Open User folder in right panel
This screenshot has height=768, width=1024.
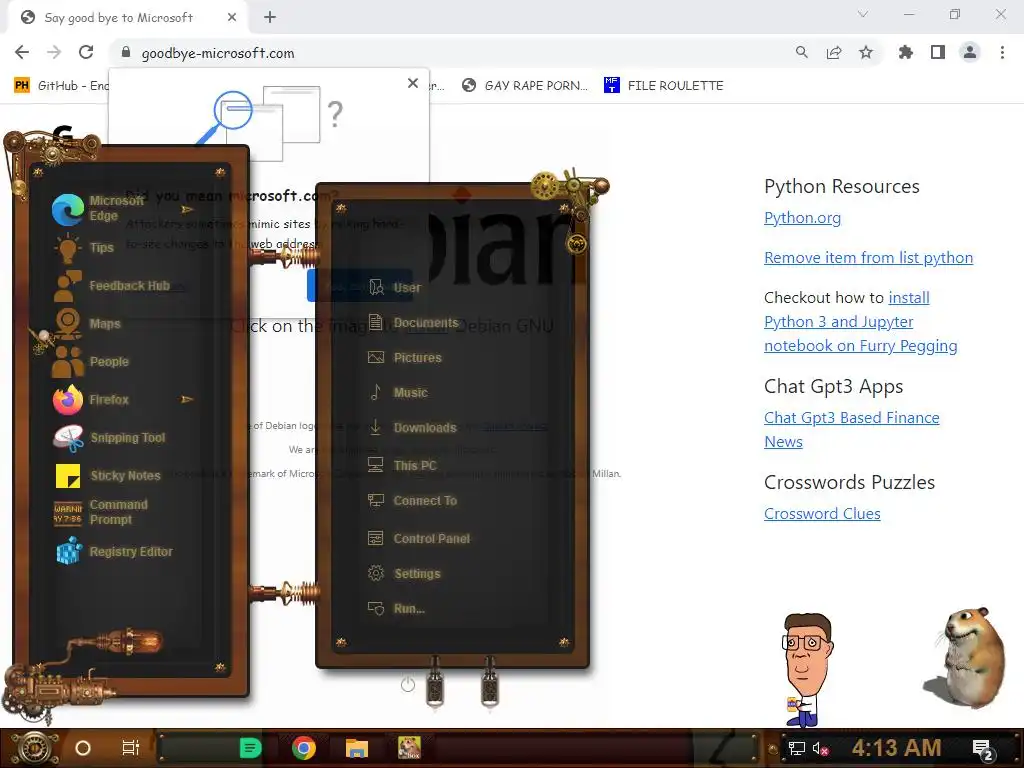click(x=394, y=287)
